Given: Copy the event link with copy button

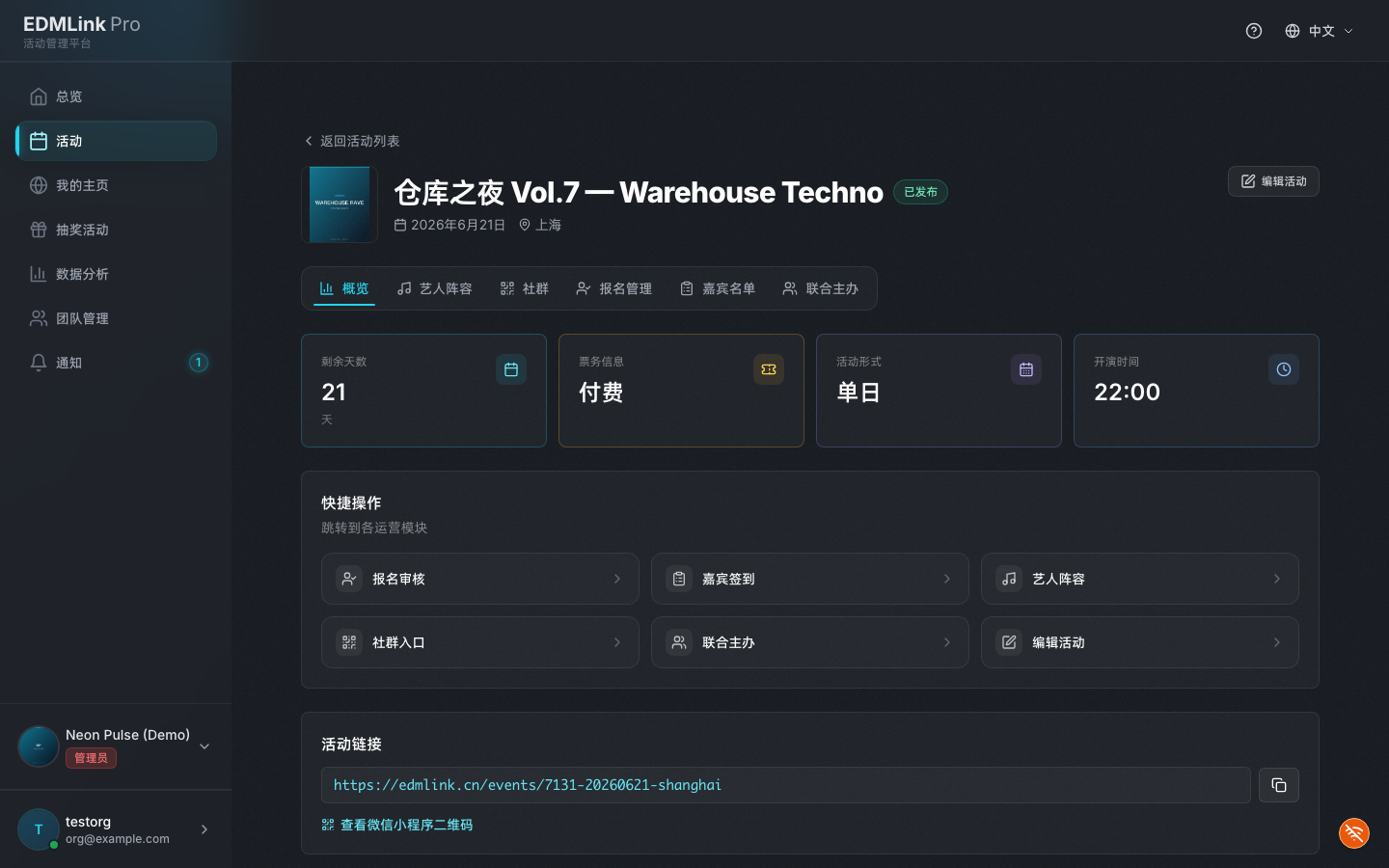Looking at the screenshot, I should 1279,785.
